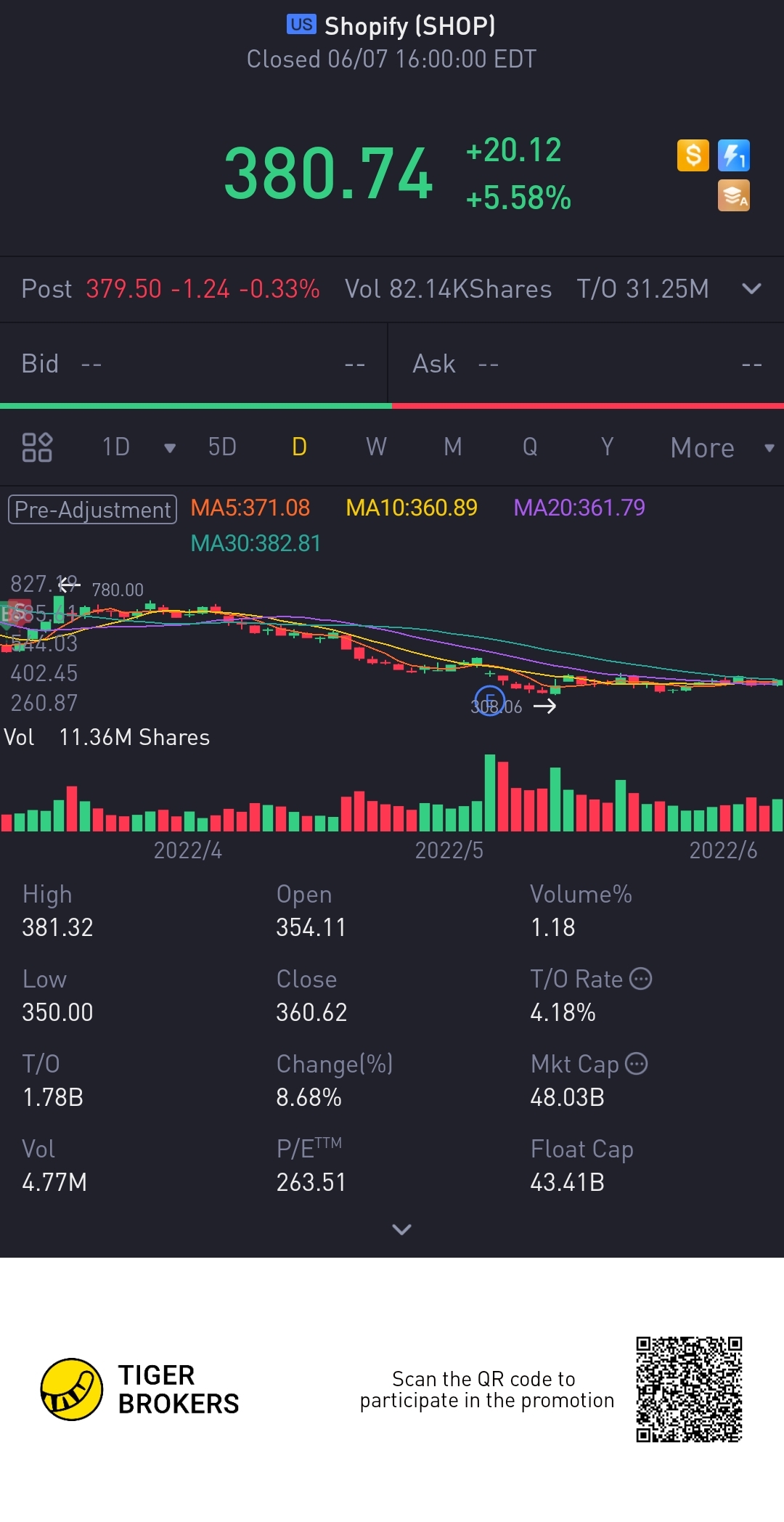Select the Q quarterly chart tab
This screenshot has width=784, height=1522.
[530, 447]
